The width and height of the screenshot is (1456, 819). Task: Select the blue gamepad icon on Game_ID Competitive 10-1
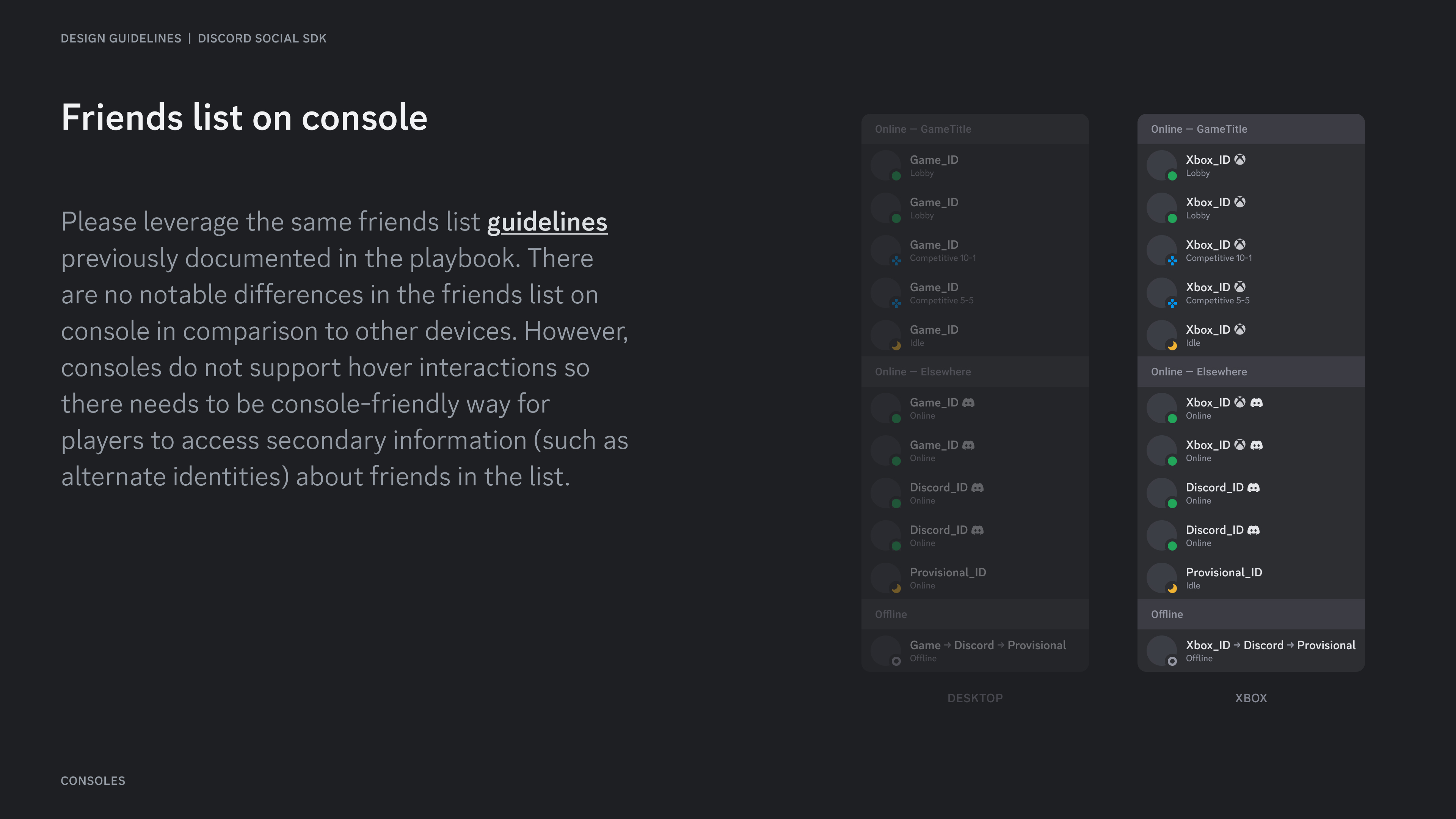click(896, 261)
